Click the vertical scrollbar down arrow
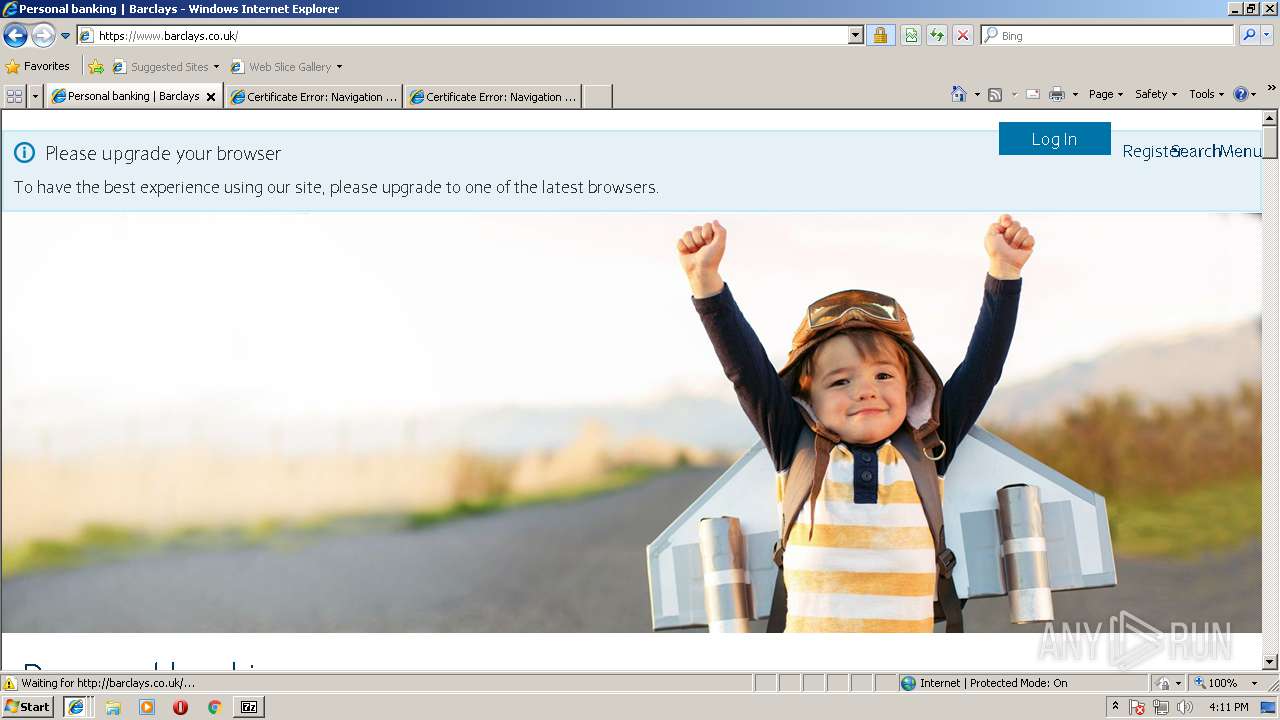 1270,662
